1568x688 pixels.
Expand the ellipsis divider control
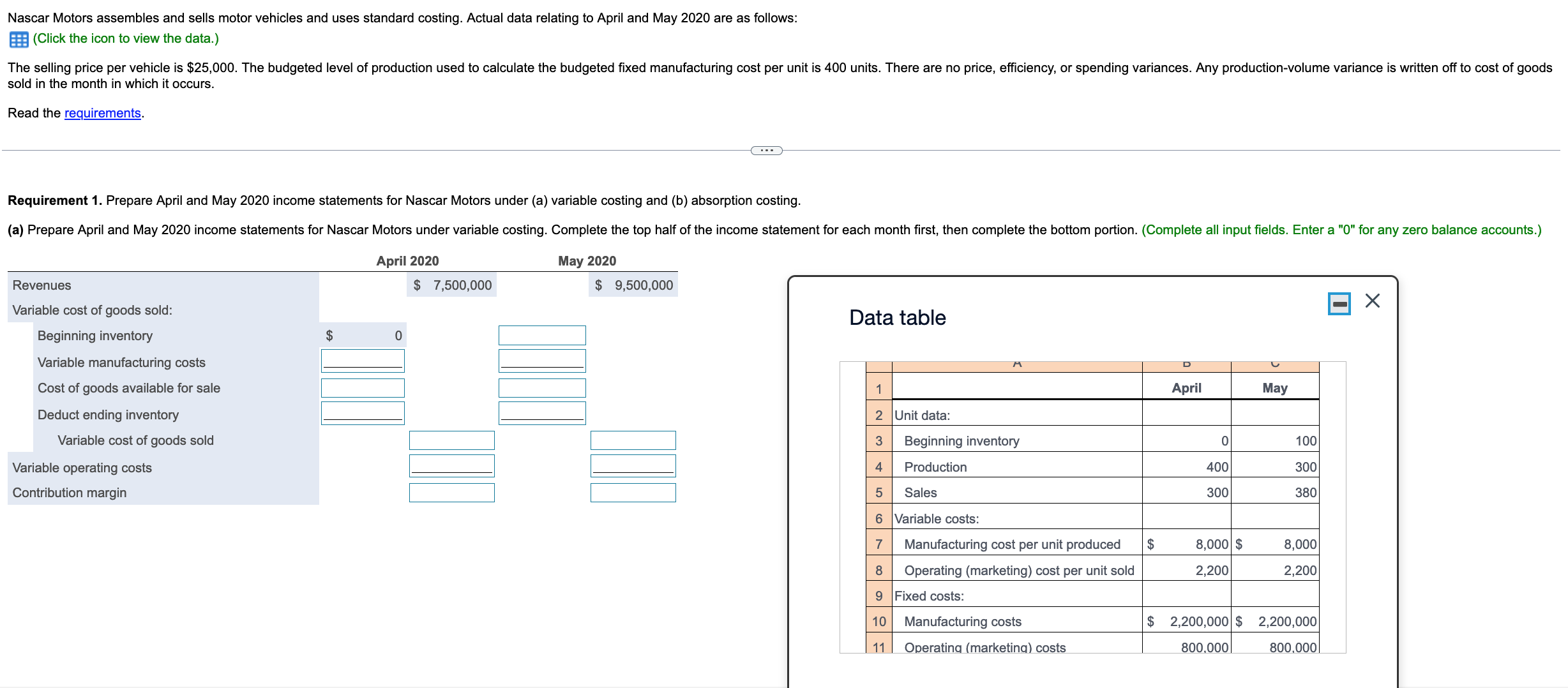765,150
